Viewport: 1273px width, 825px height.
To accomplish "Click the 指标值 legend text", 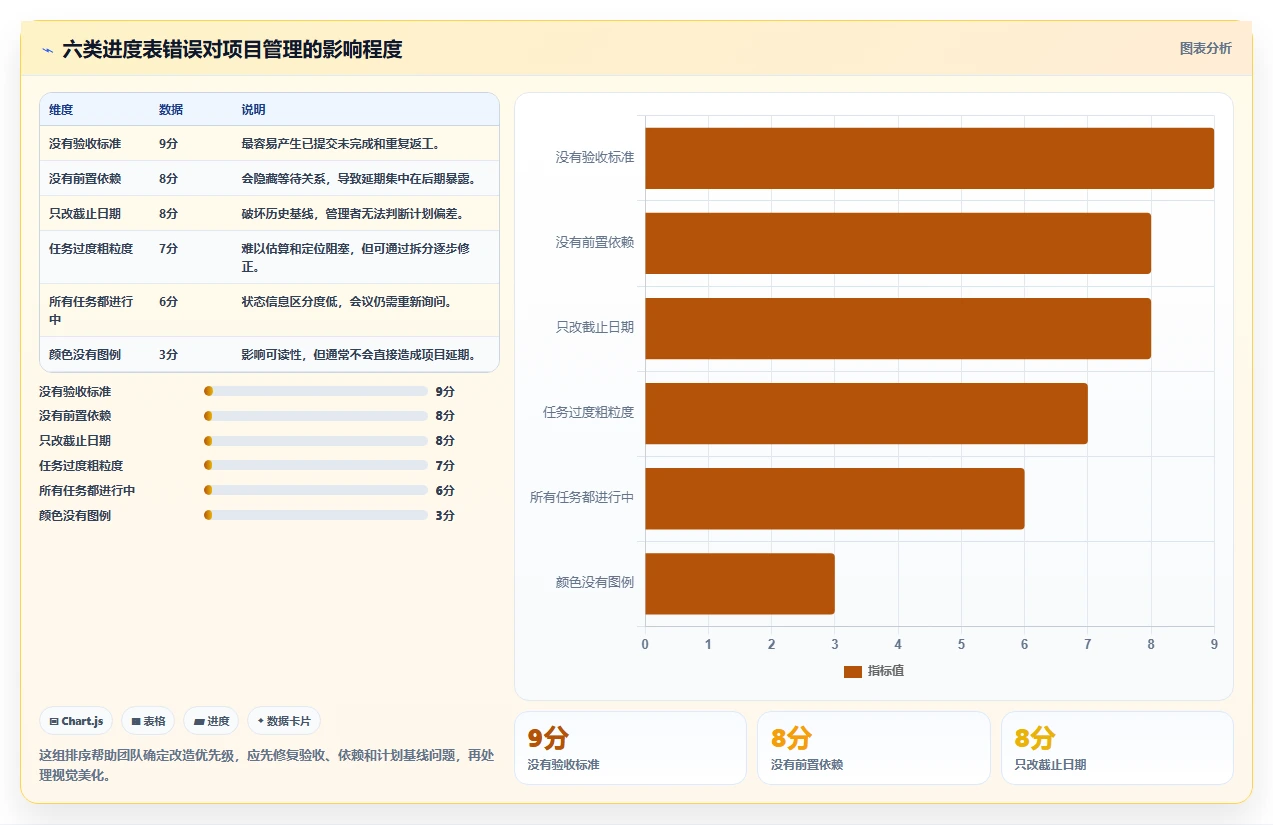I will pos(886,672).
